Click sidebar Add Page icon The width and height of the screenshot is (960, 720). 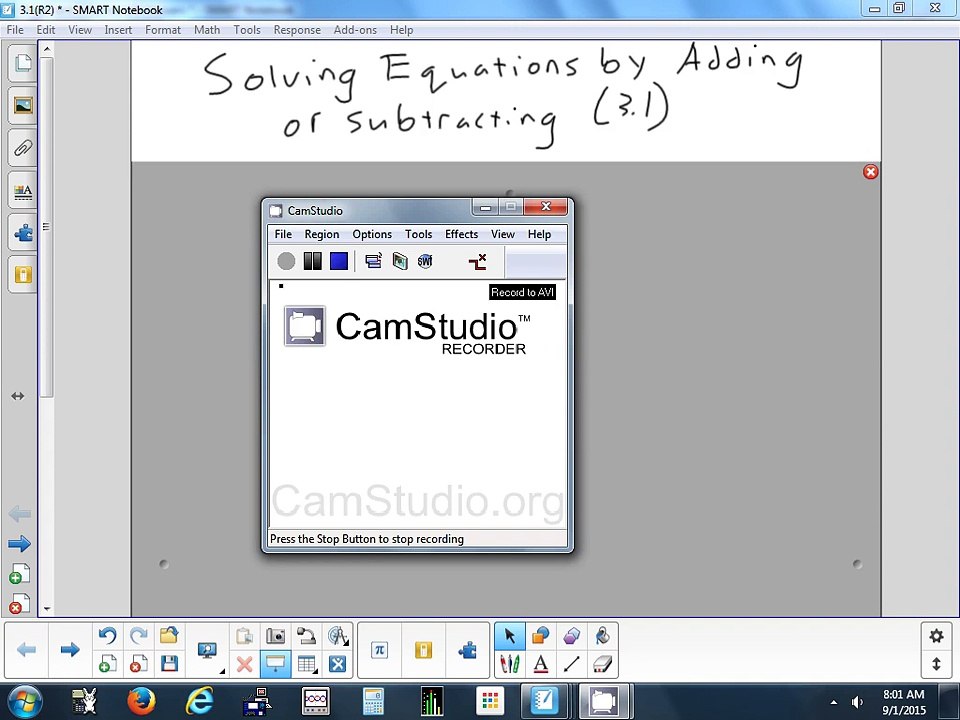click(x=20, y=574)
